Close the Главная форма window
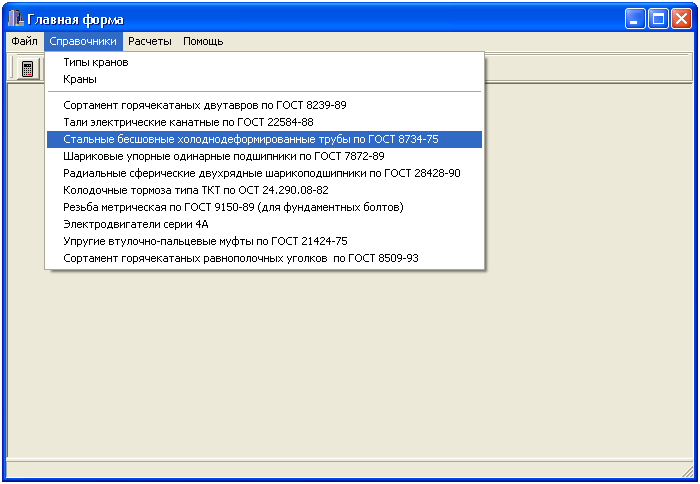 tap(681, 19)
